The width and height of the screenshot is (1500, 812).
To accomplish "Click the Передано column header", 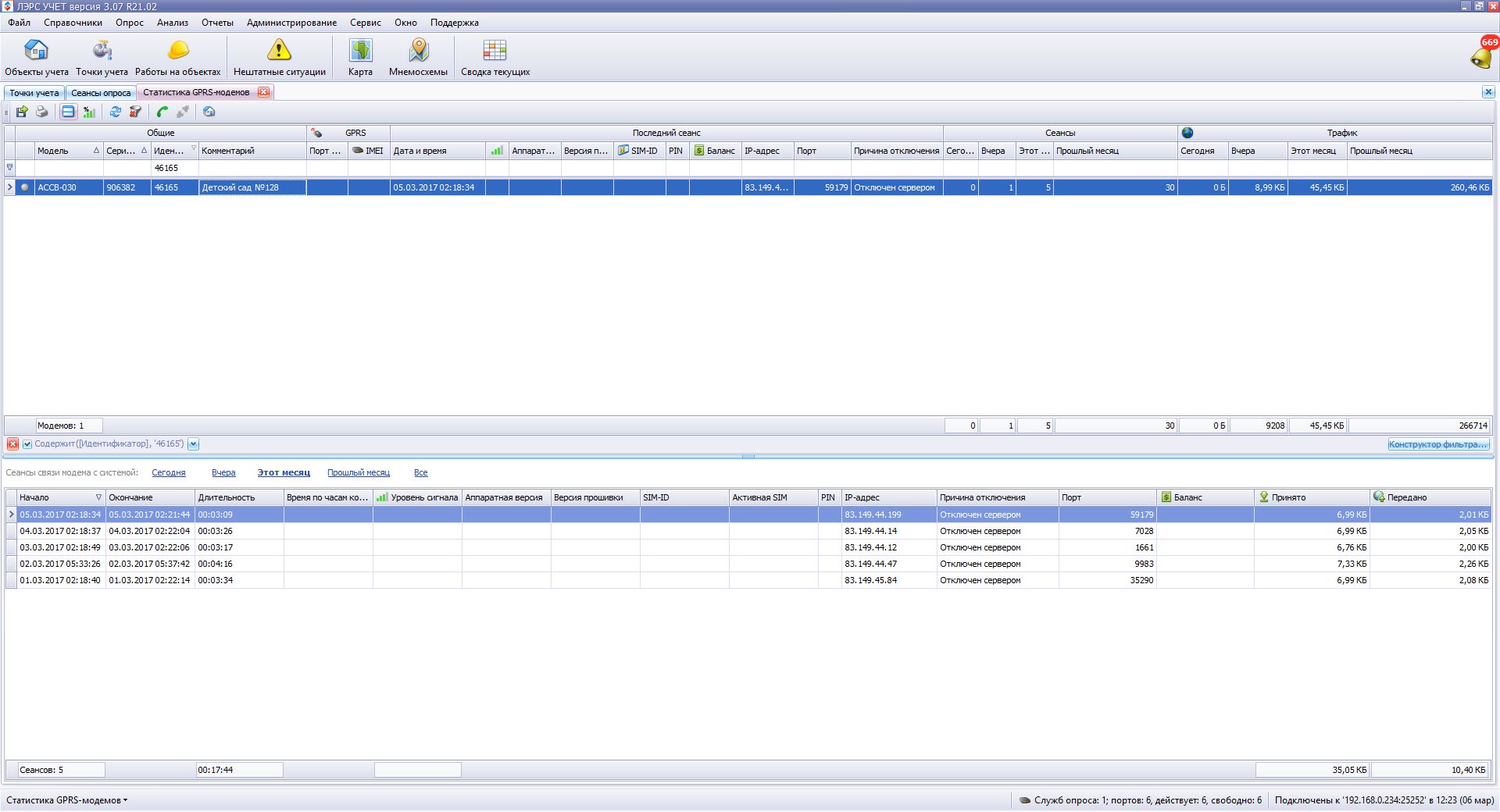I will click(x=1430, y=497).
